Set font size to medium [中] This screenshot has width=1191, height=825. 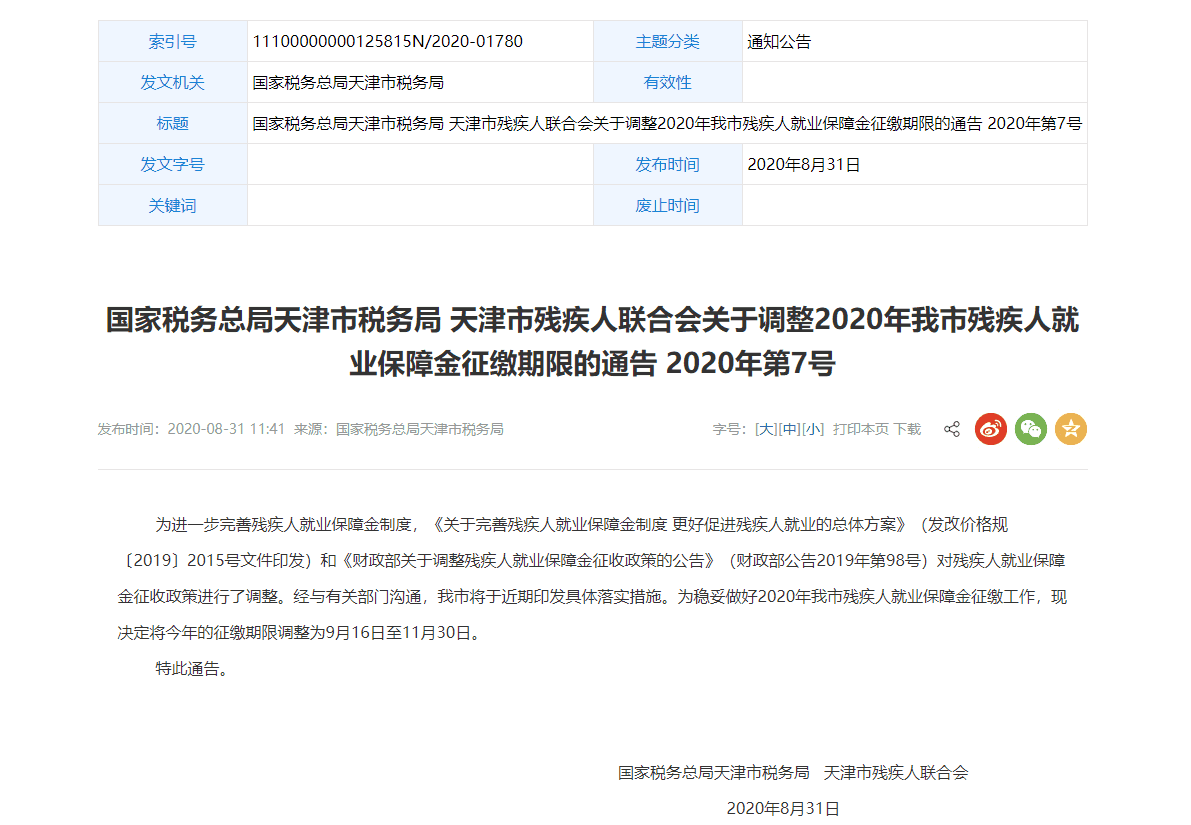[x=789, y=429]
